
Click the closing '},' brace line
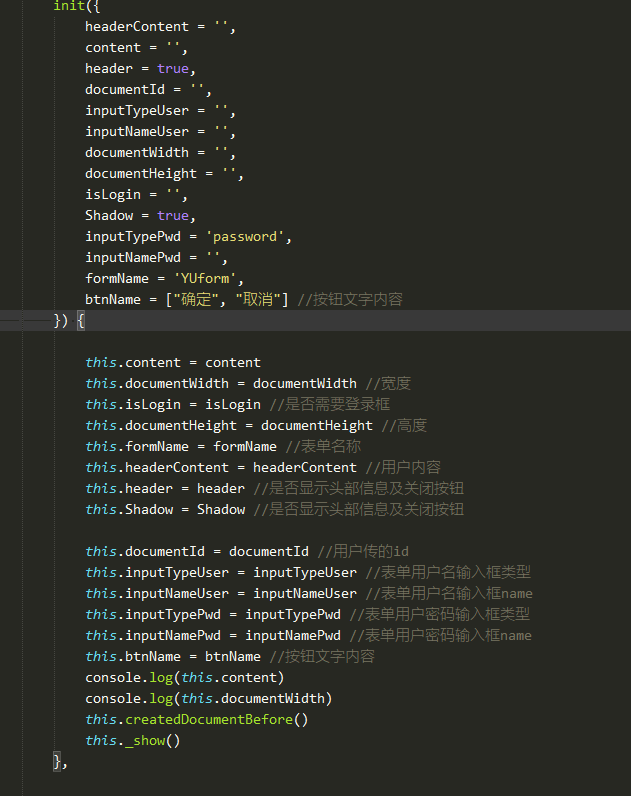(x=60, y=762)
